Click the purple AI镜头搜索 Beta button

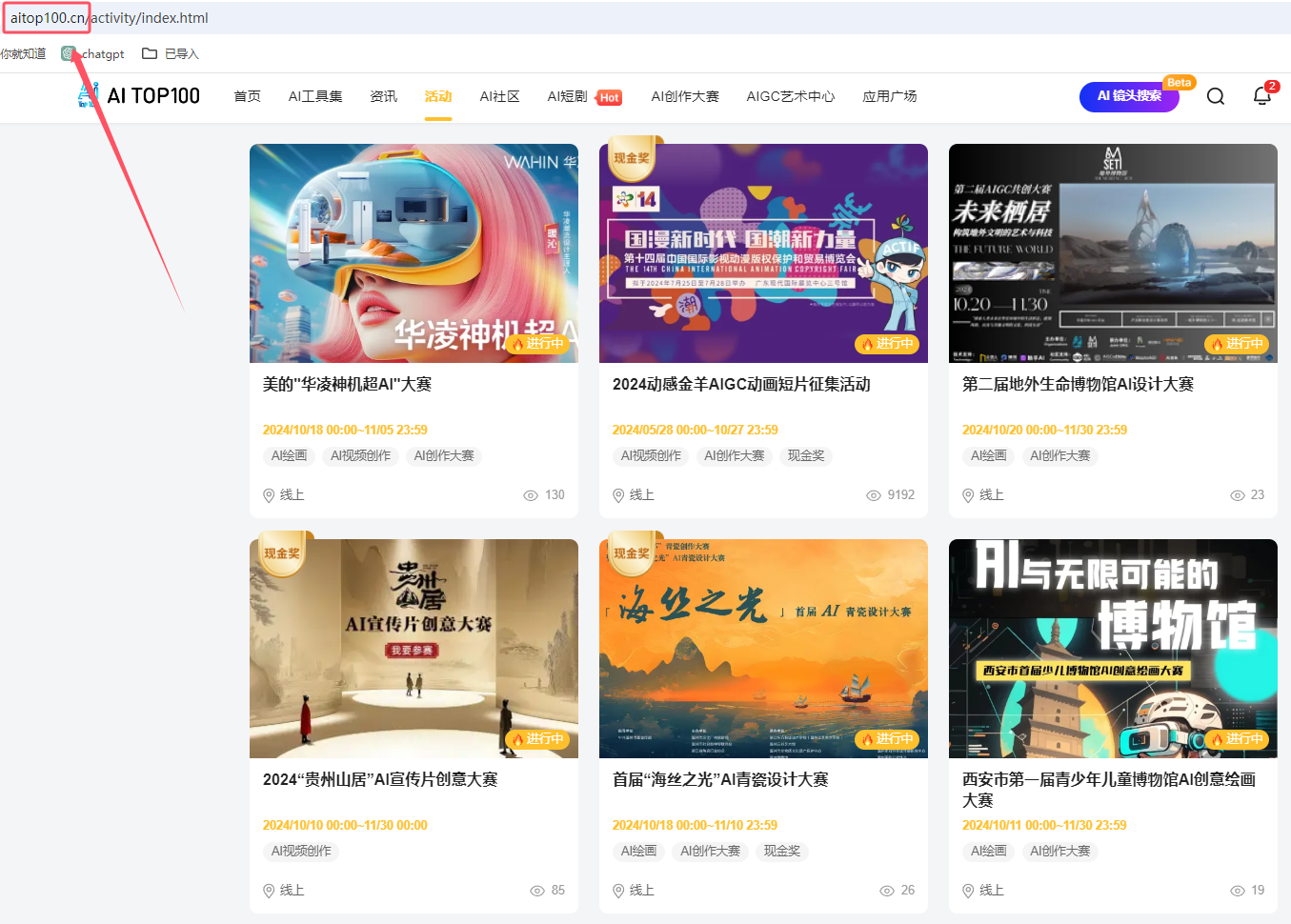(1129, 96)
